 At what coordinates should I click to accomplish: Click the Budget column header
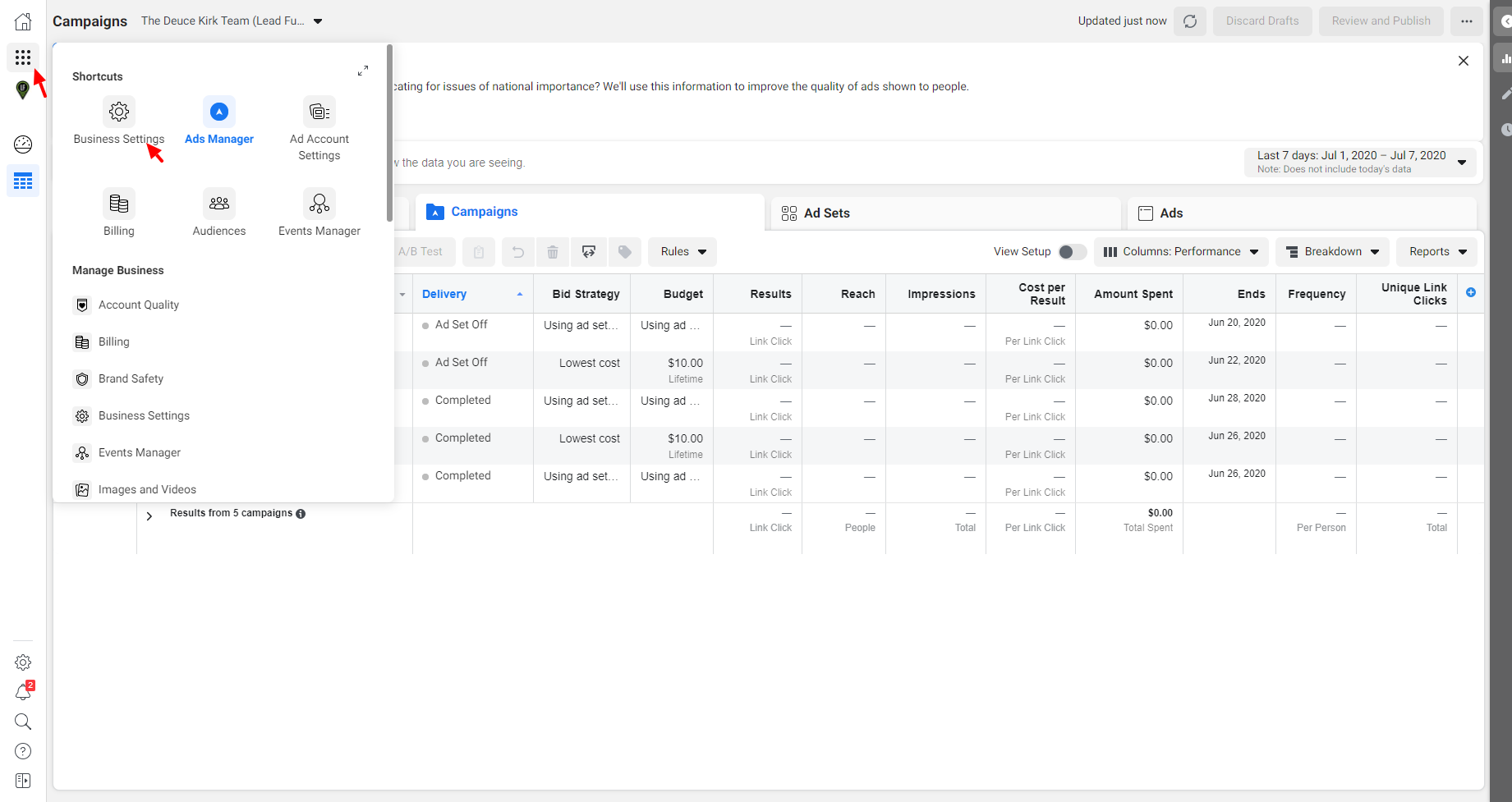[672, 294]
